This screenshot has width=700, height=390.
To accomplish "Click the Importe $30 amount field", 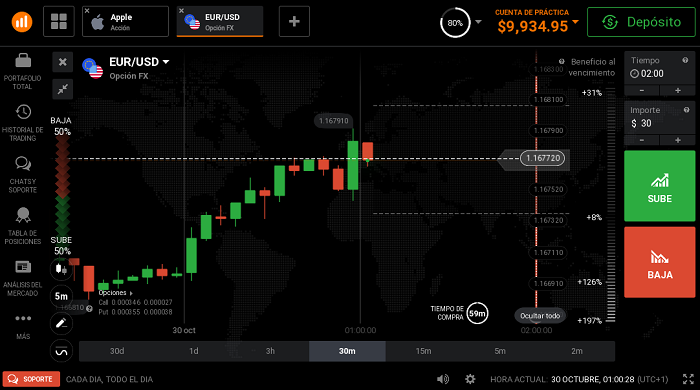I will (x=659, y=118).
